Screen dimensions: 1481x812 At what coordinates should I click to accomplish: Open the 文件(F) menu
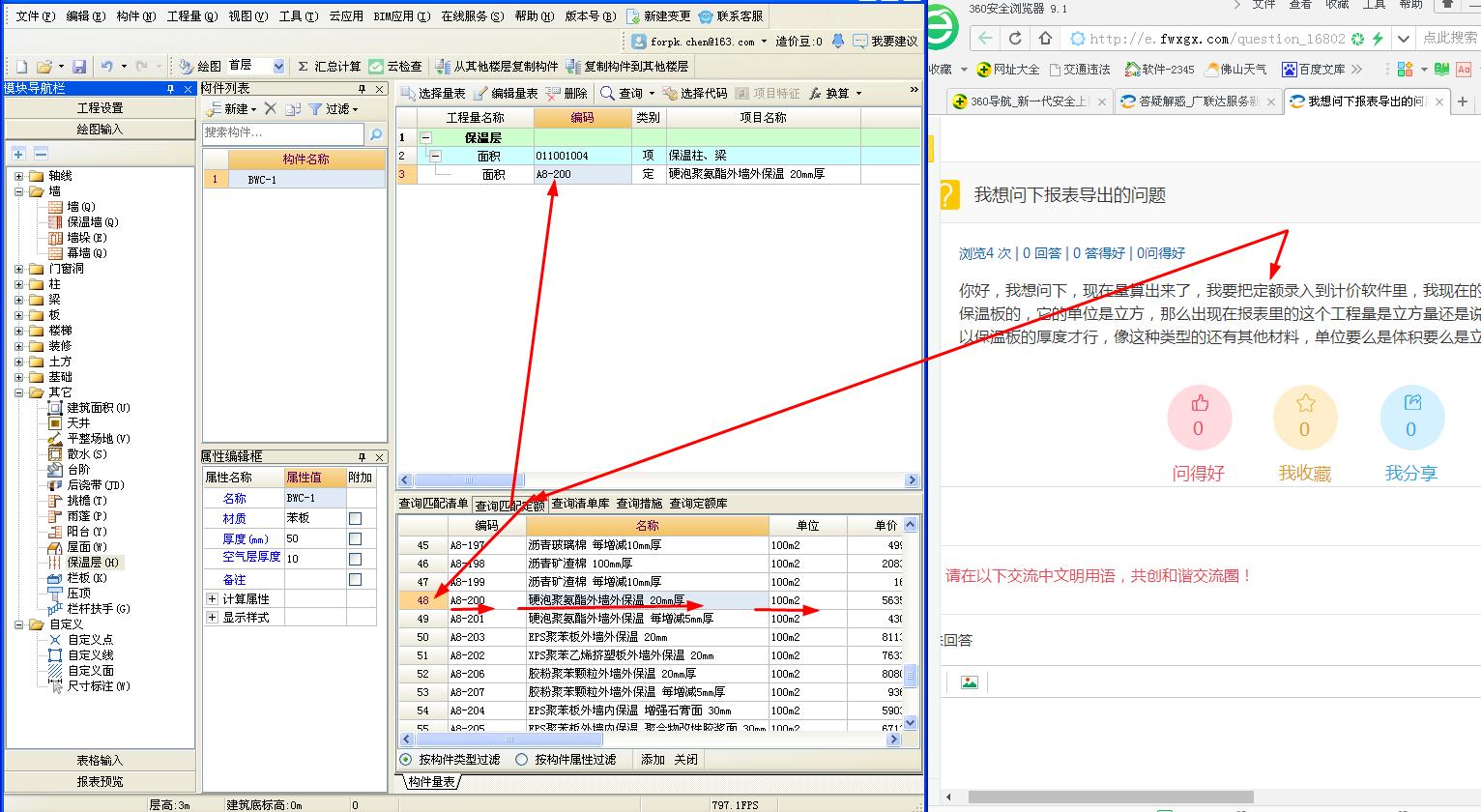click(35, 16)
